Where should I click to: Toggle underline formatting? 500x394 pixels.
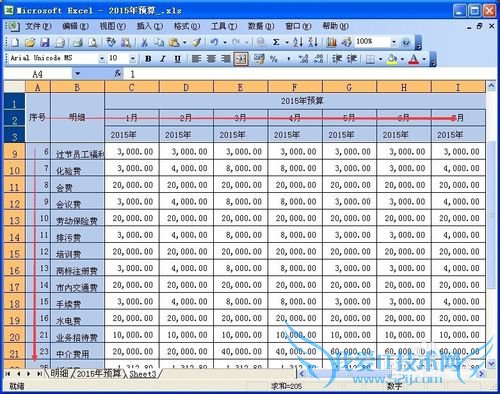point(178,59)
